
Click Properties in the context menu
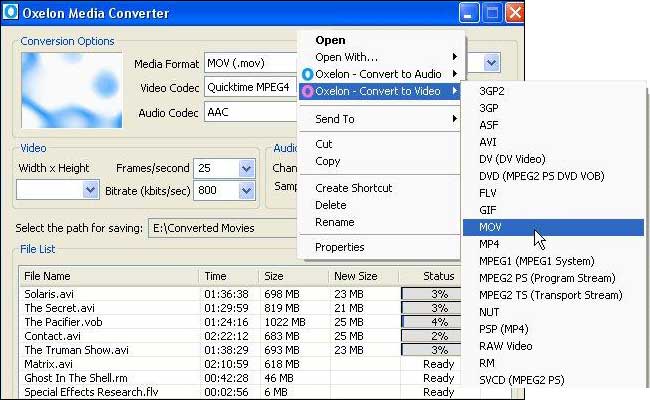click(339, 247)
